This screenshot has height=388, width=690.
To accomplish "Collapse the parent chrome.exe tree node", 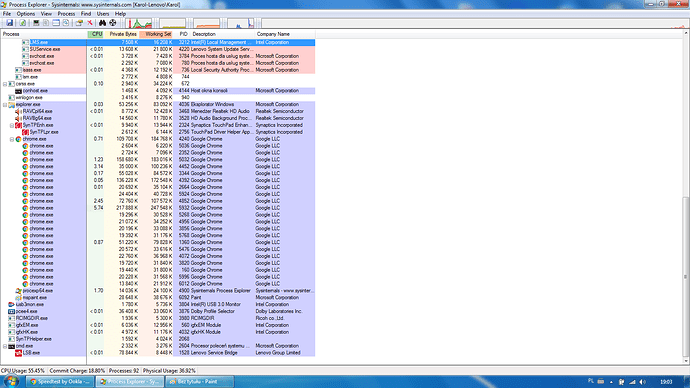I will 12,139.
